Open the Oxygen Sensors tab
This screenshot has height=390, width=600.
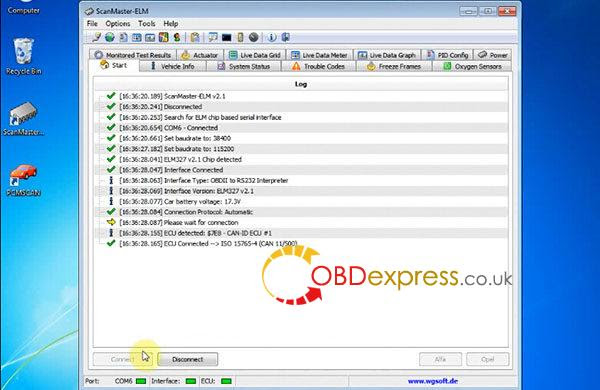click(x=472, y=66)
